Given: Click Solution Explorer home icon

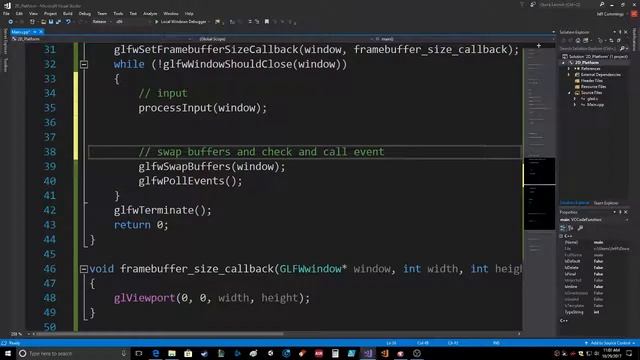Looking at the screenshot, I should pos(578,41).
